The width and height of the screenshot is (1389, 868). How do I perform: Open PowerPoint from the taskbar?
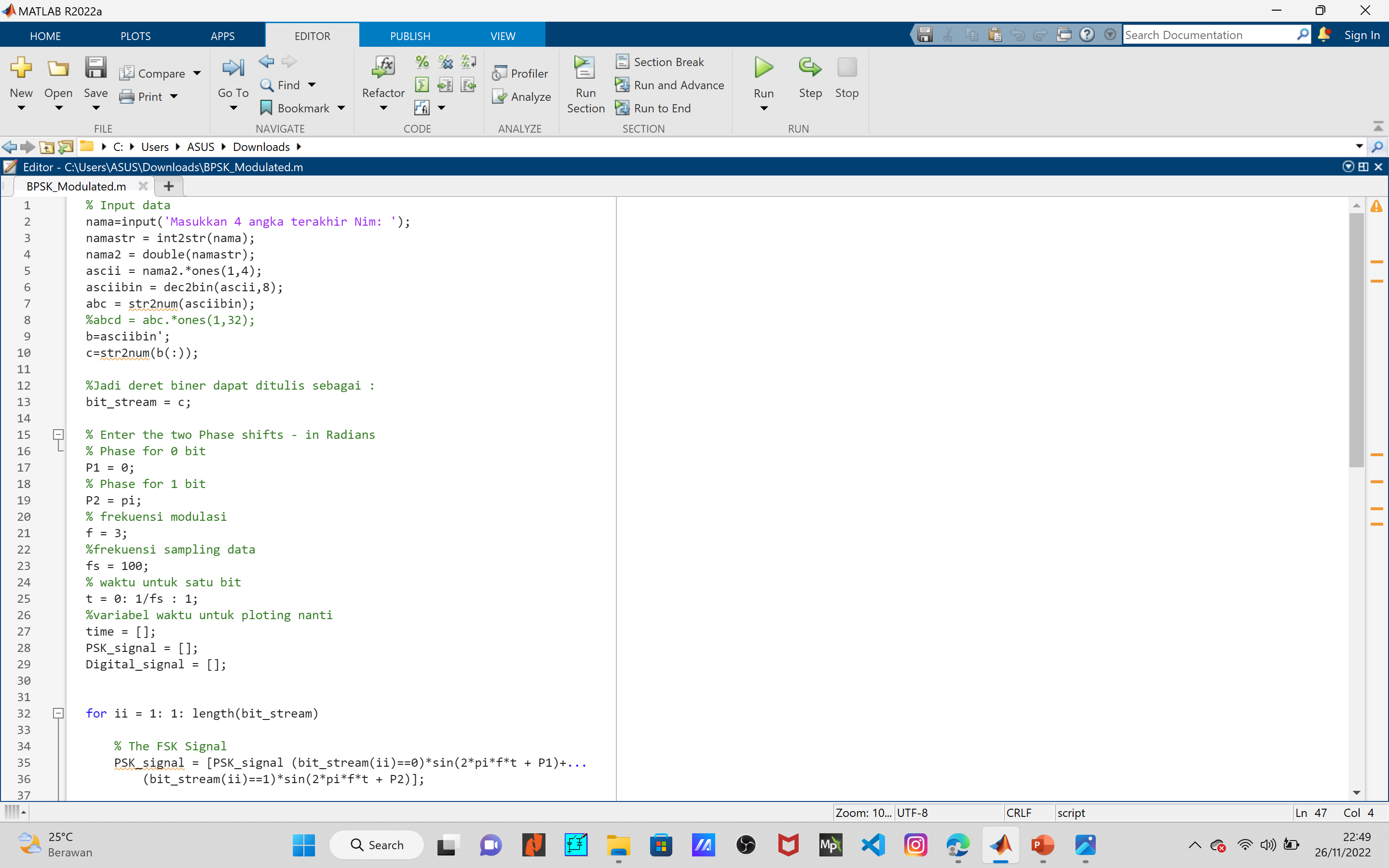point(1044,844)
